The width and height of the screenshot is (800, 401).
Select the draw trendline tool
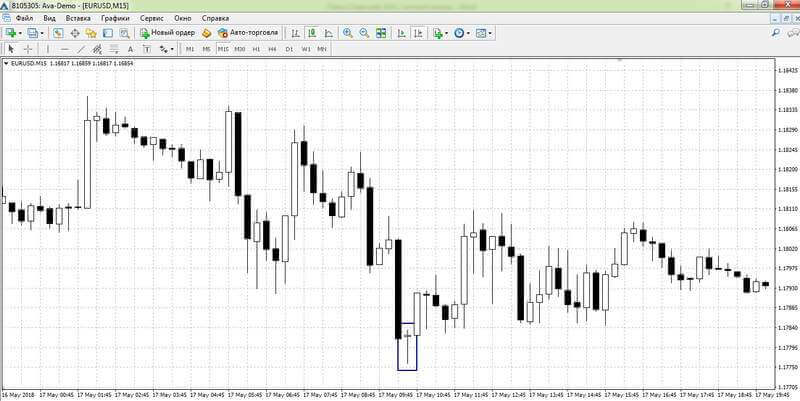coord(81,49)
